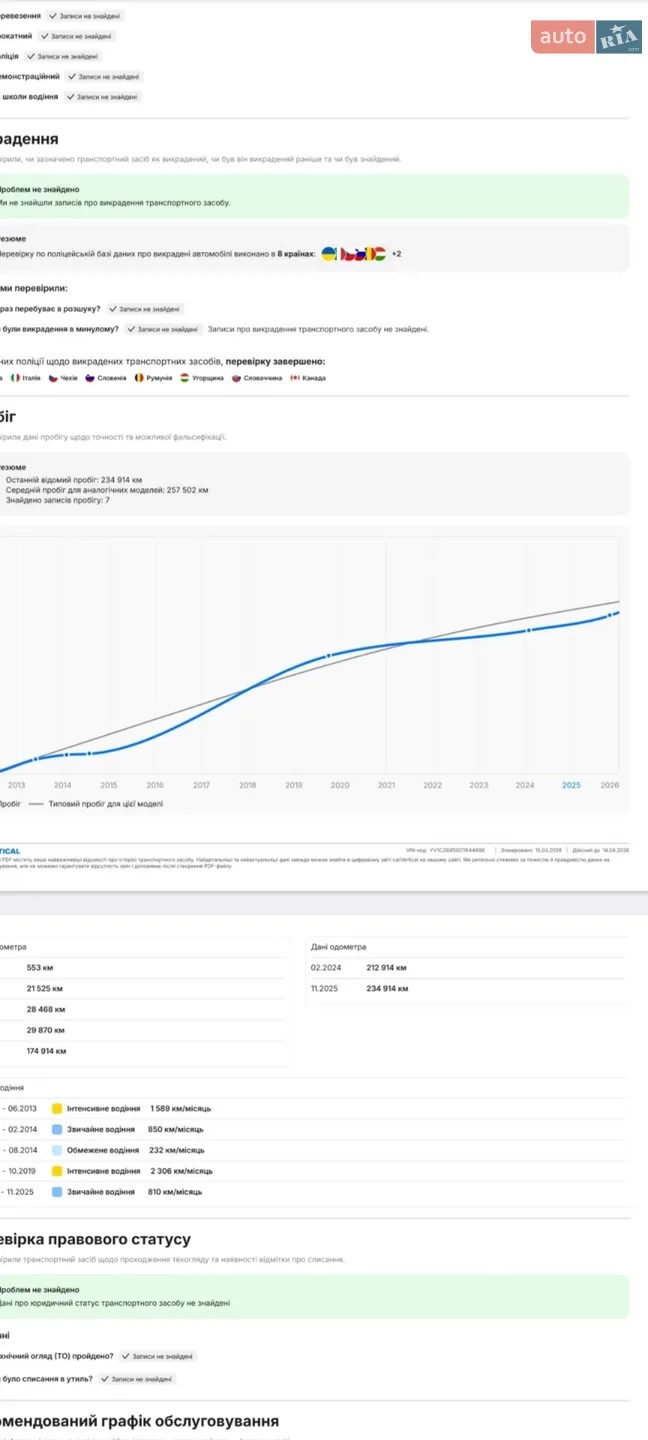Click odometer reading 29 870 км

[x=46, y=1030]
